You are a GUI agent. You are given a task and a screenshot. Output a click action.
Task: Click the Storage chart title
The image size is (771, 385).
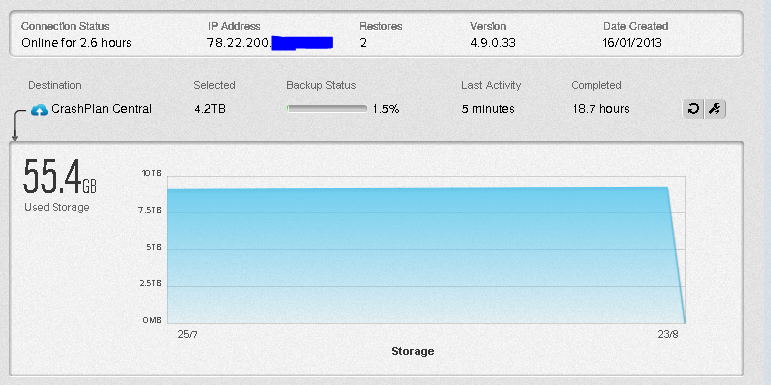tap(413, 351)
